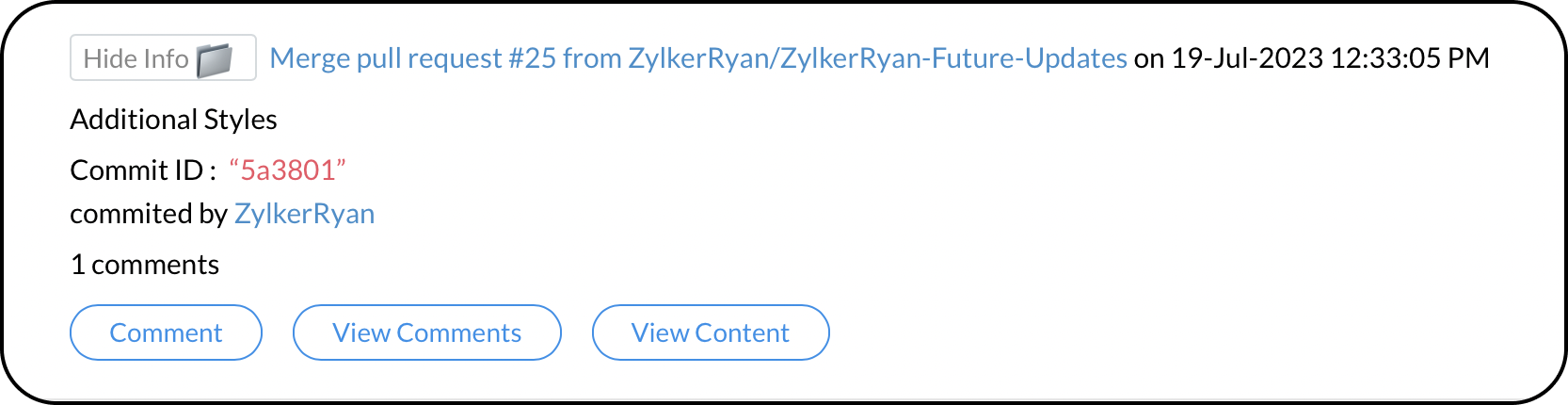Open the View Comments button

426,332
